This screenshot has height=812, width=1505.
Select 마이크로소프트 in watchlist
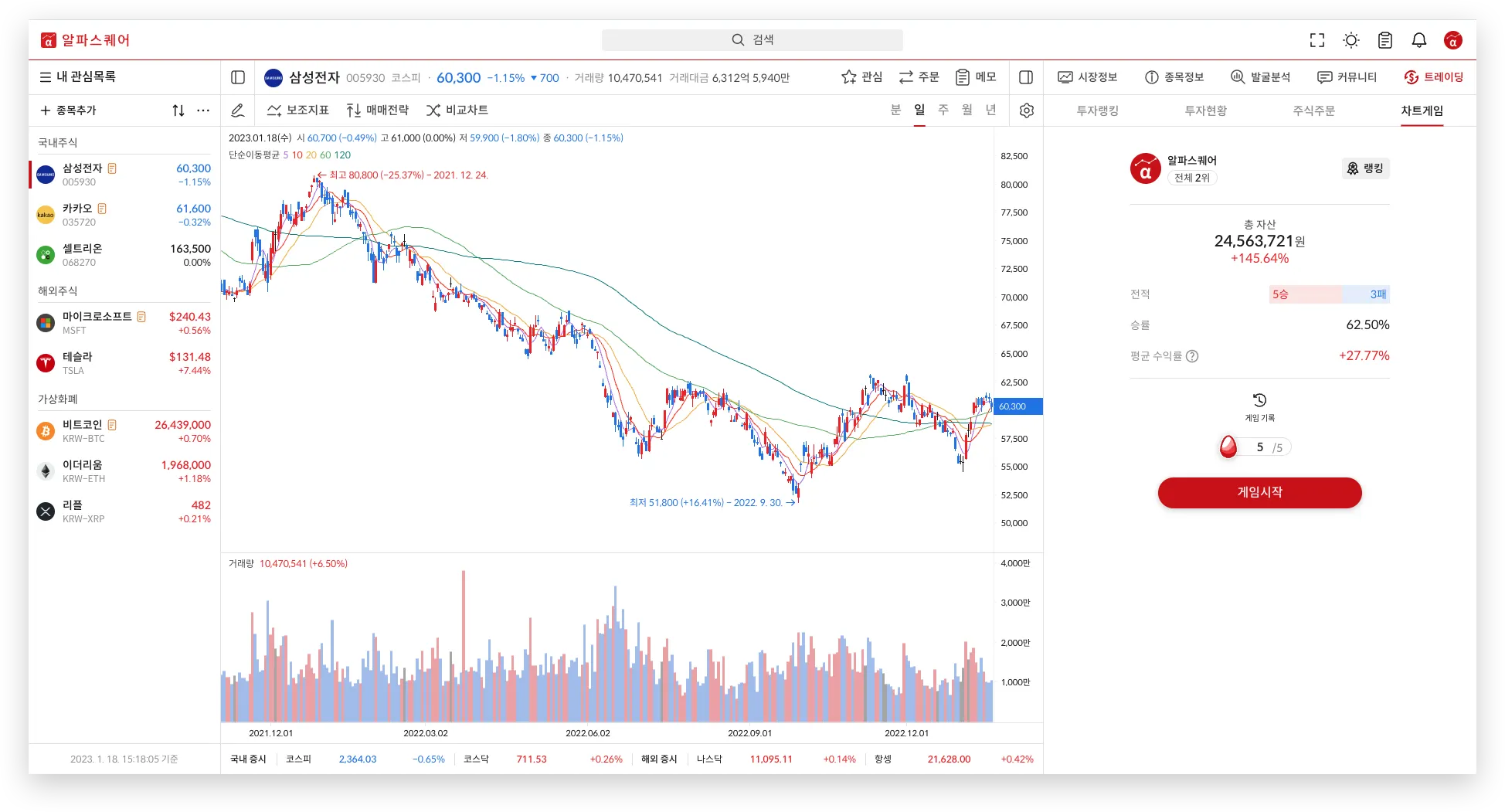(x=124, y=323)
